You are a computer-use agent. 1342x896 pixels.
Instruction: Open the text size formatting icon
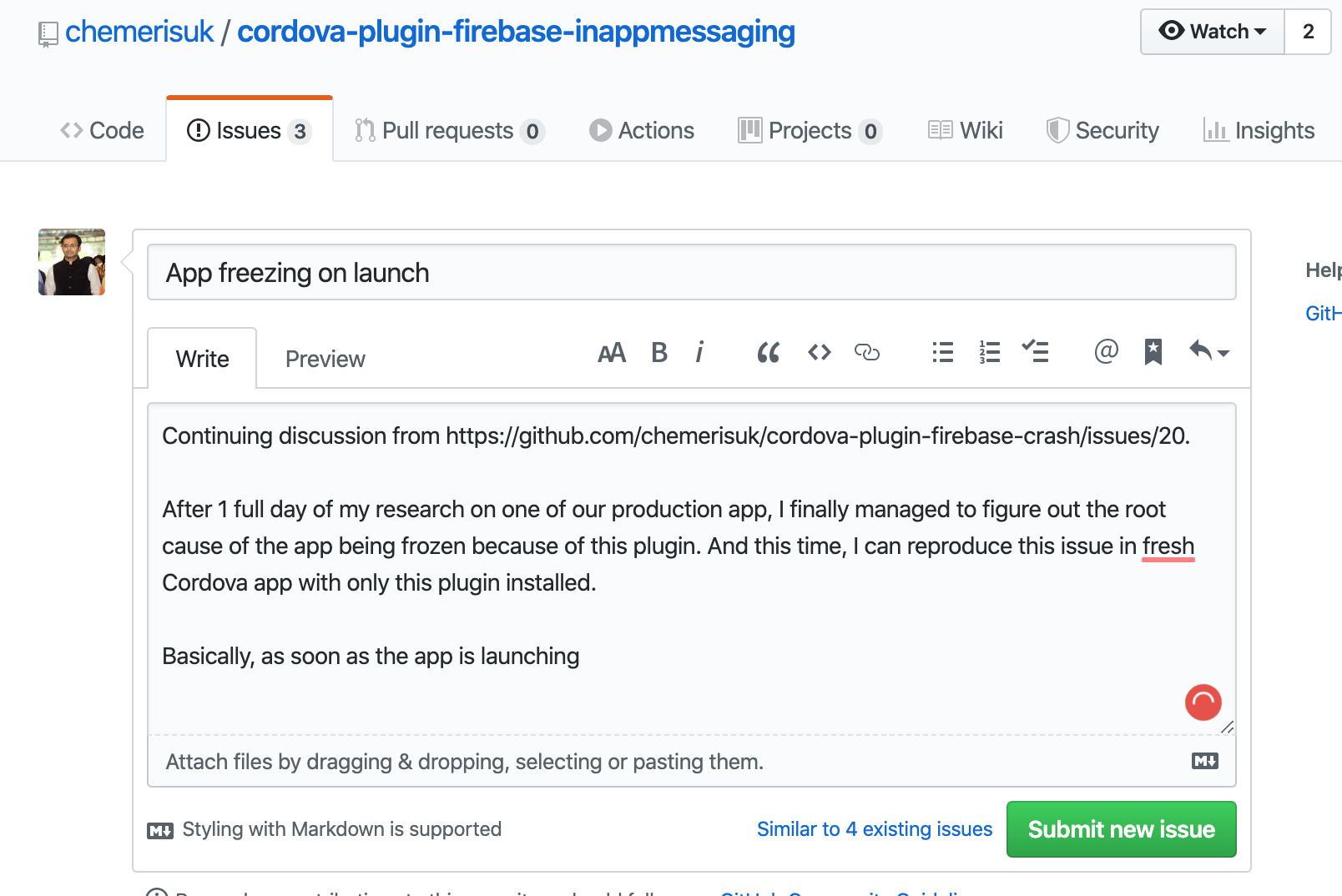pos(612,352)
